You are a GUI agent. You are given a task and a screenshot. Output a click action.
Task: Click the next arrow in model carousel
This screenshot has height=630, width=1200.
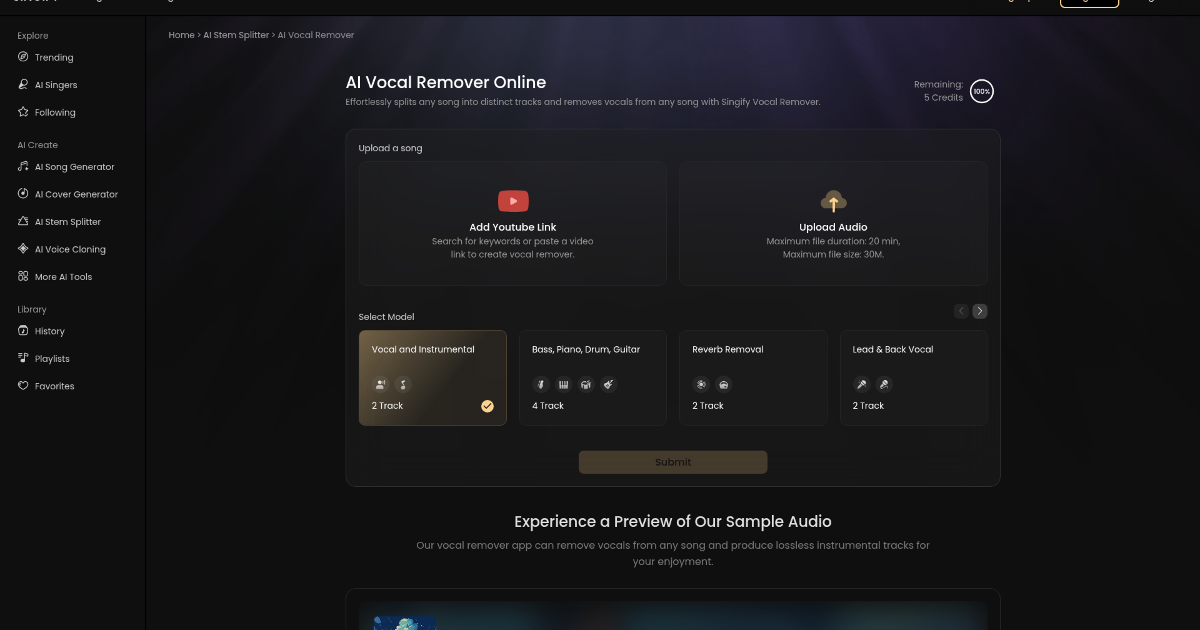980,311
